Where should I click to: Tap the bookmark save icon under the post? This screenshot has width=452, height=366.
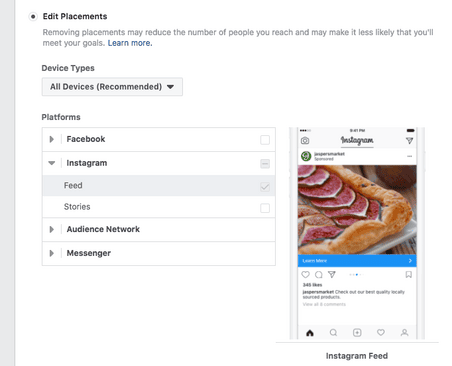(409, 274)
